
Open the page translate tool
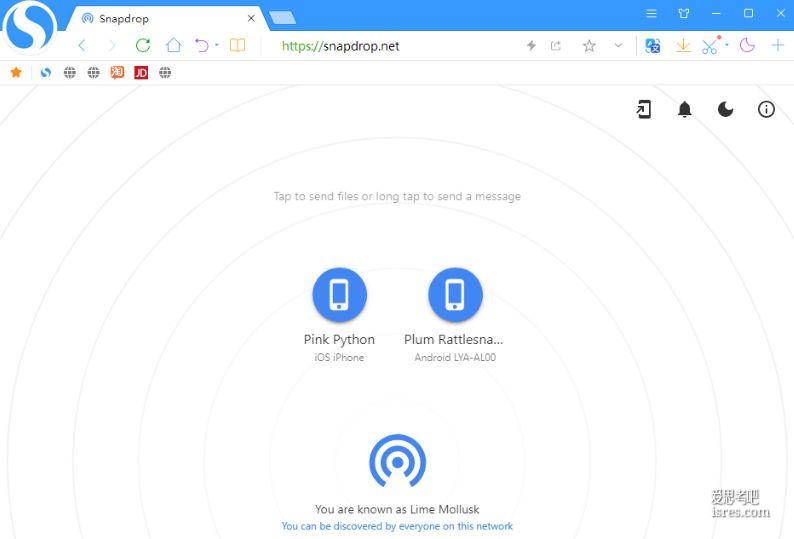coord(653,46)
